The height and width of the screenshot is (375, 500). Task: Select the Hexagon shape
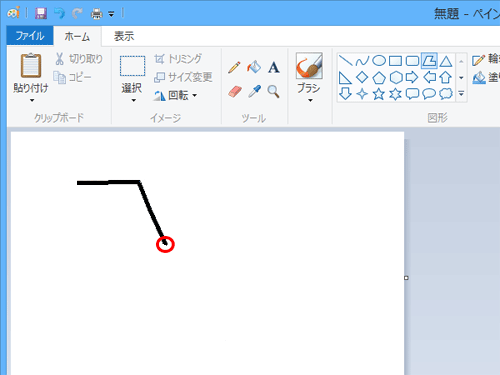click(x=396, y=78)
